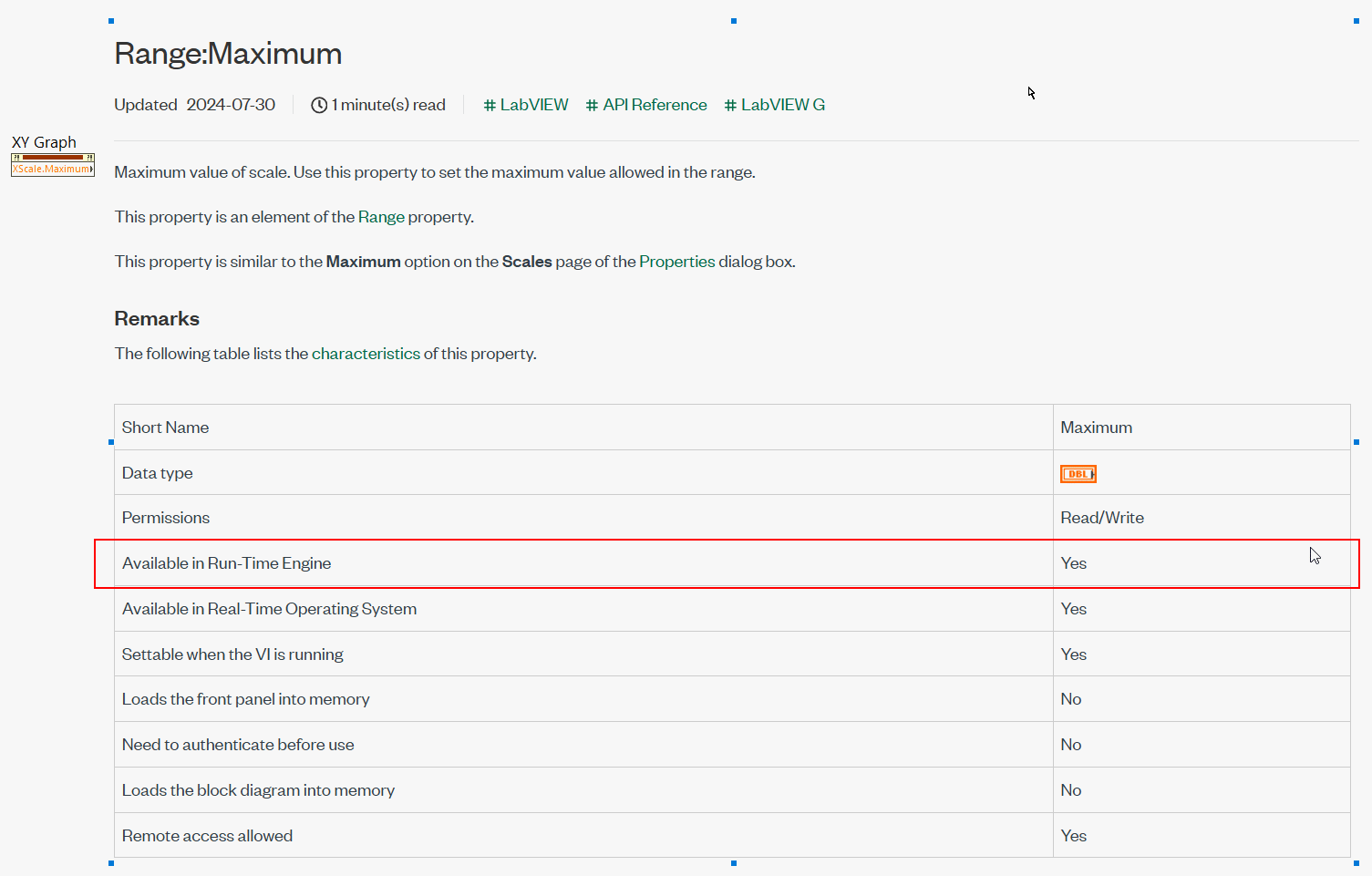Click the orange DBL data type icon
This screenshot has height=876, width=1372.
[1078, 474]
